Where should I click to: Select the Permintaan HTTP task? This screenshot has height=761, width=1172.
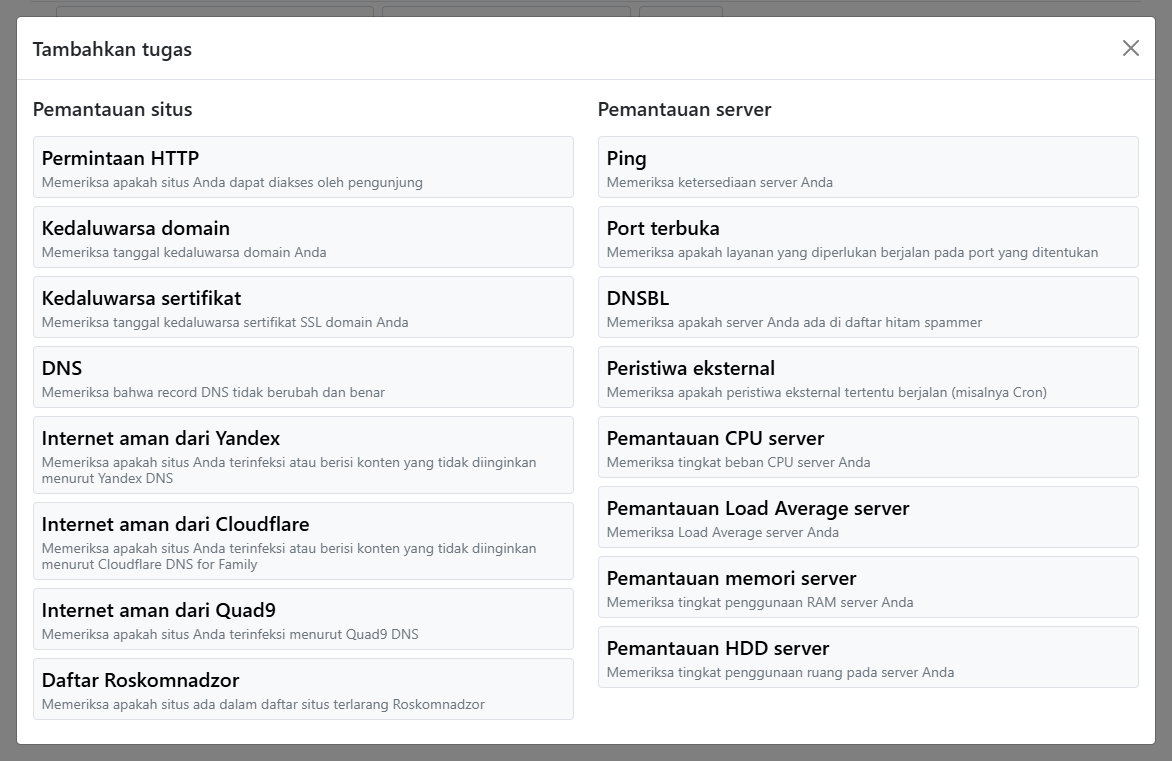click(x=303, y=167)
